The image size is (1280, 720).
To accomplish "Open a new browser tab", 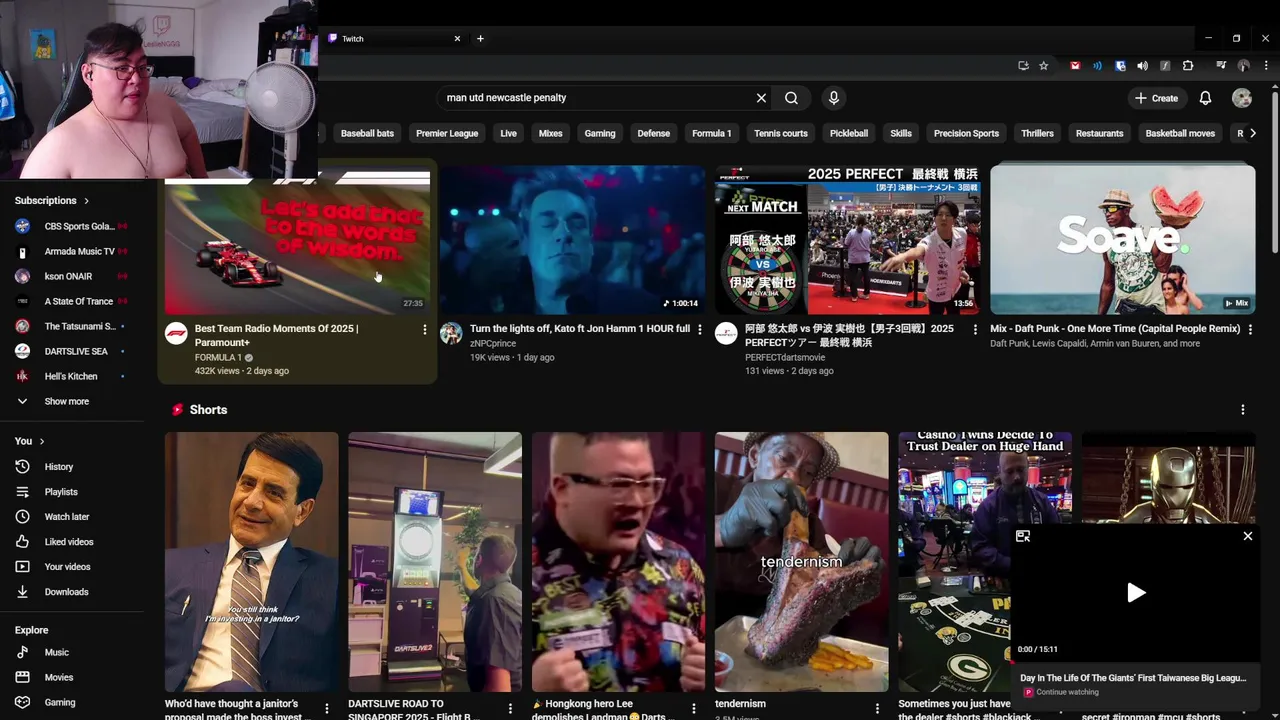I will [x=480, y=39].
